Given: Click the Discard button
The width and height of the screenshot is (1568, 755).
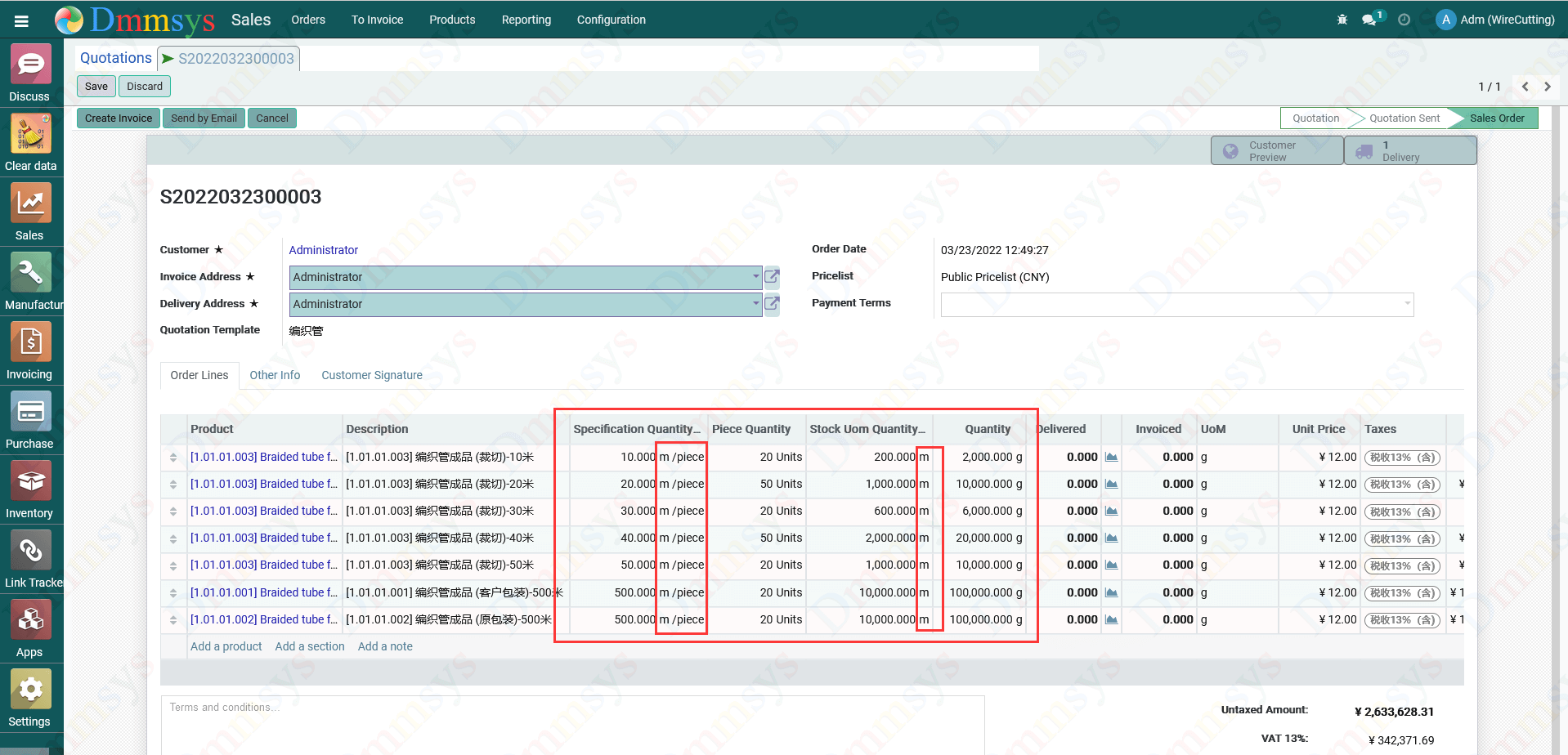Looking at the screenshot, I should [x=145, y=87].
